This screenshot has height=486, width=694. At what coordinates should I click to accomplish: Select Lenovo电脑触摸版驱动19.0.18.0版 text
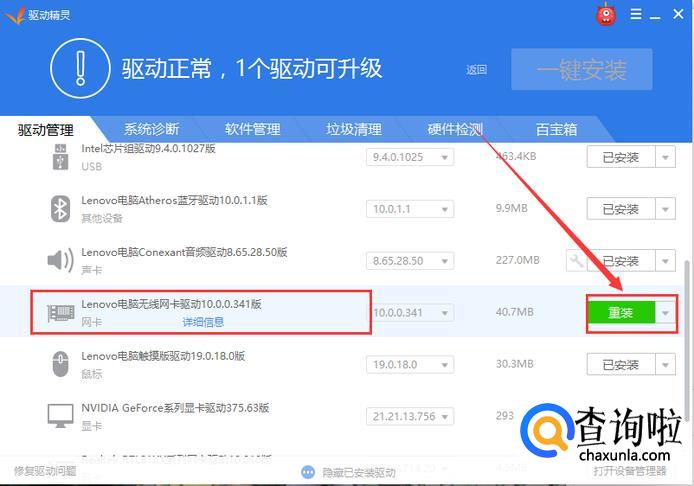163,356
